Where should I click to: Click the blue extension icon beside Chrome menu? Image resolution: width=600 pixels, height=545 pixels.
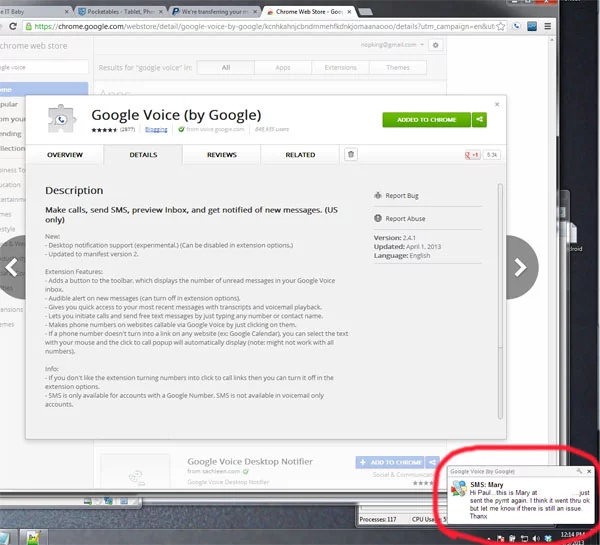coord(532,26)
